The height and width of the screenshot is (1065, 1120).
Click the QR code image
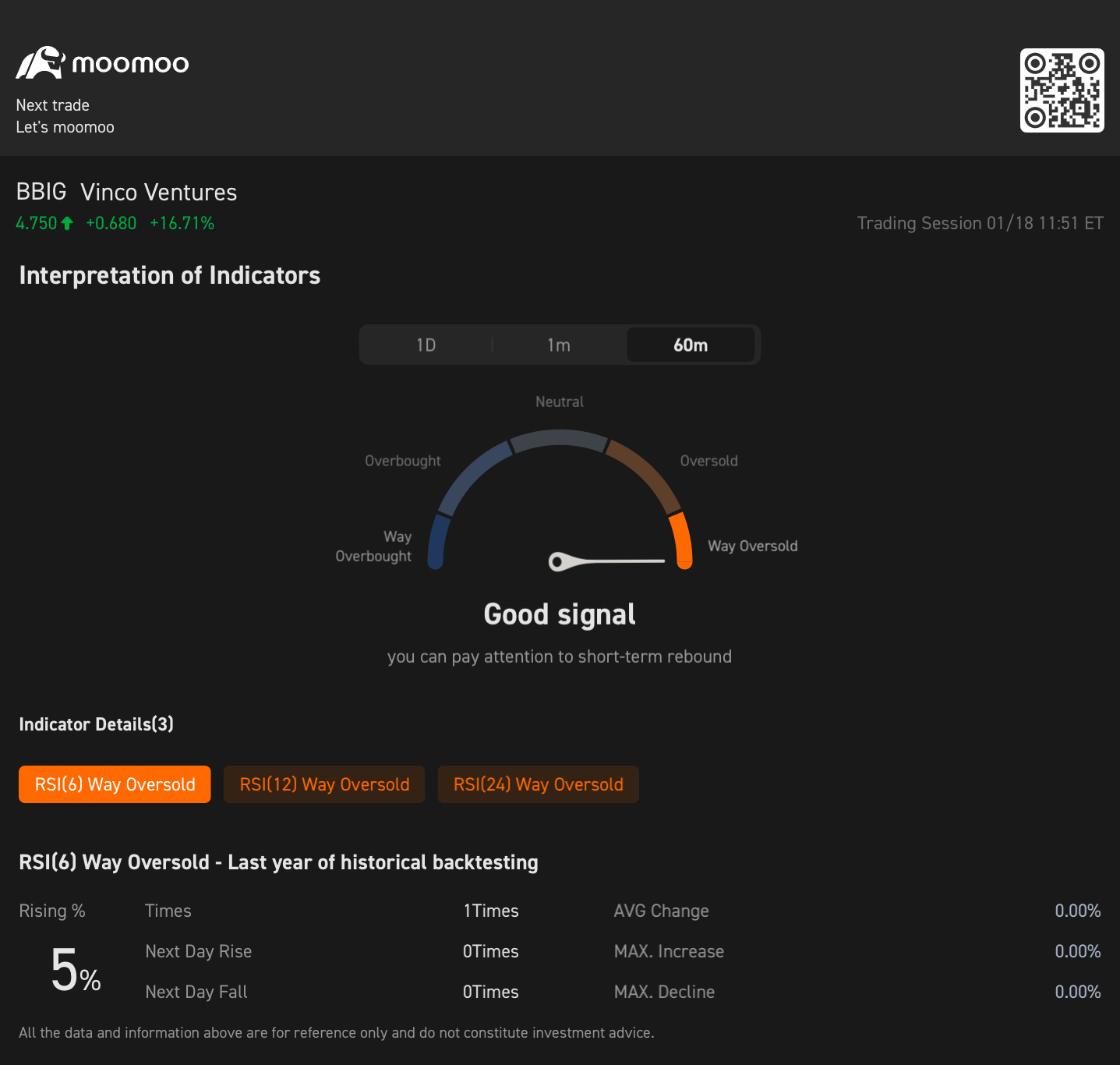tap(1062, 90)
